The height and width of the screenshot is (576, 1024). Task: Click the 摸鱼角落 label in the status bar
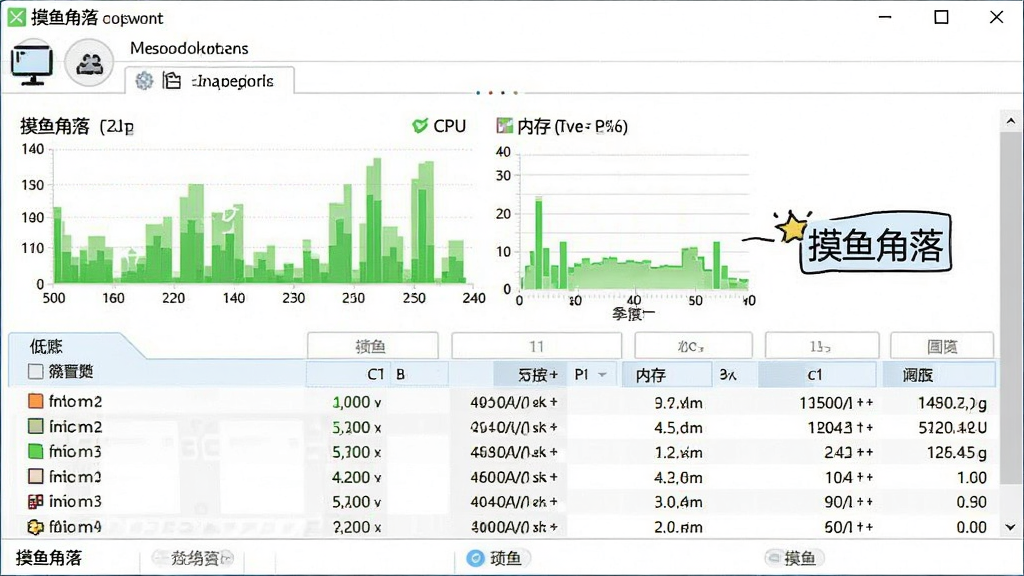tap(49, 558)
